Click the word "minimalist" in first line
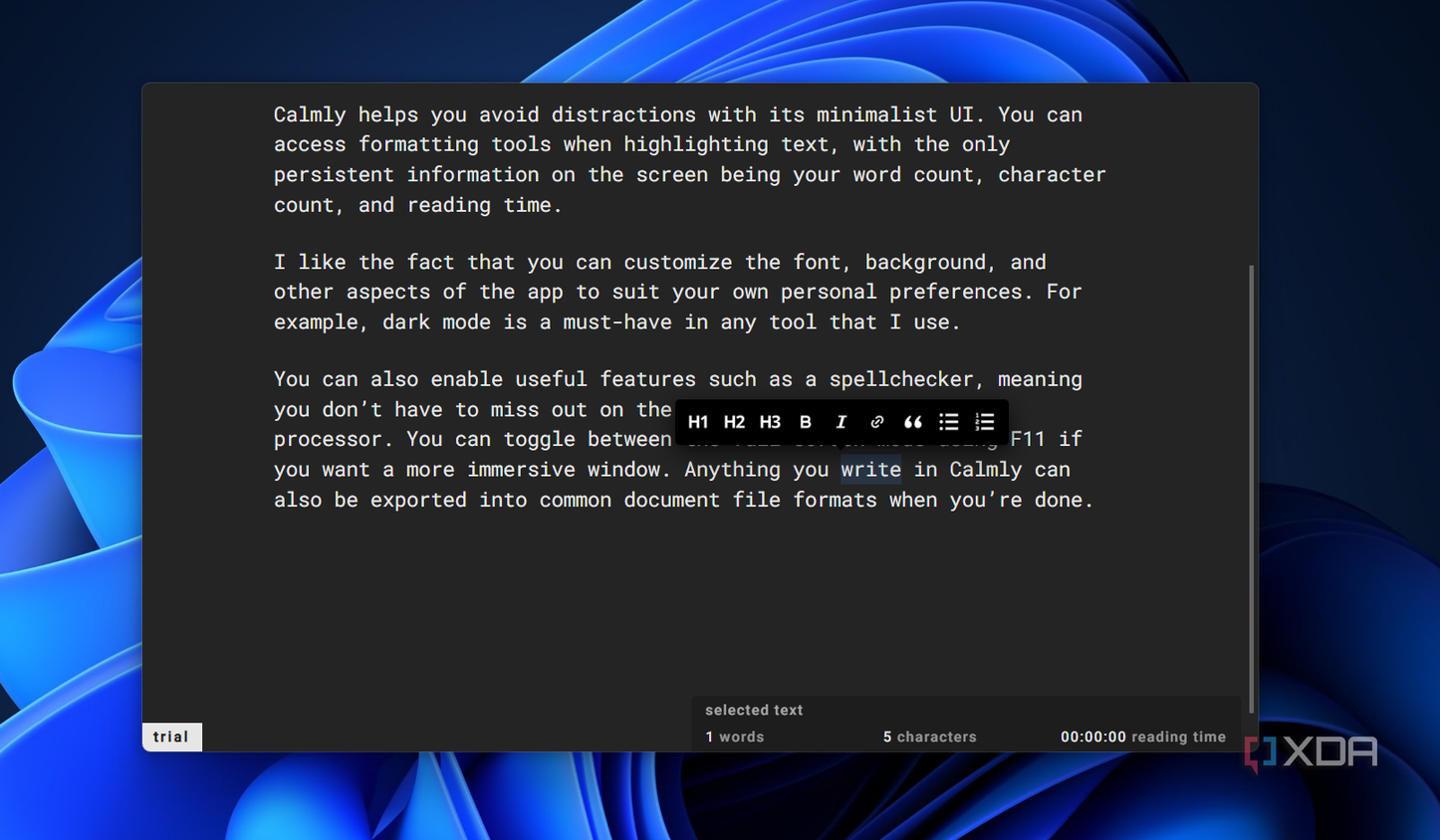Viewport: 1440px width, 840px height. click(x=877, y=114)
